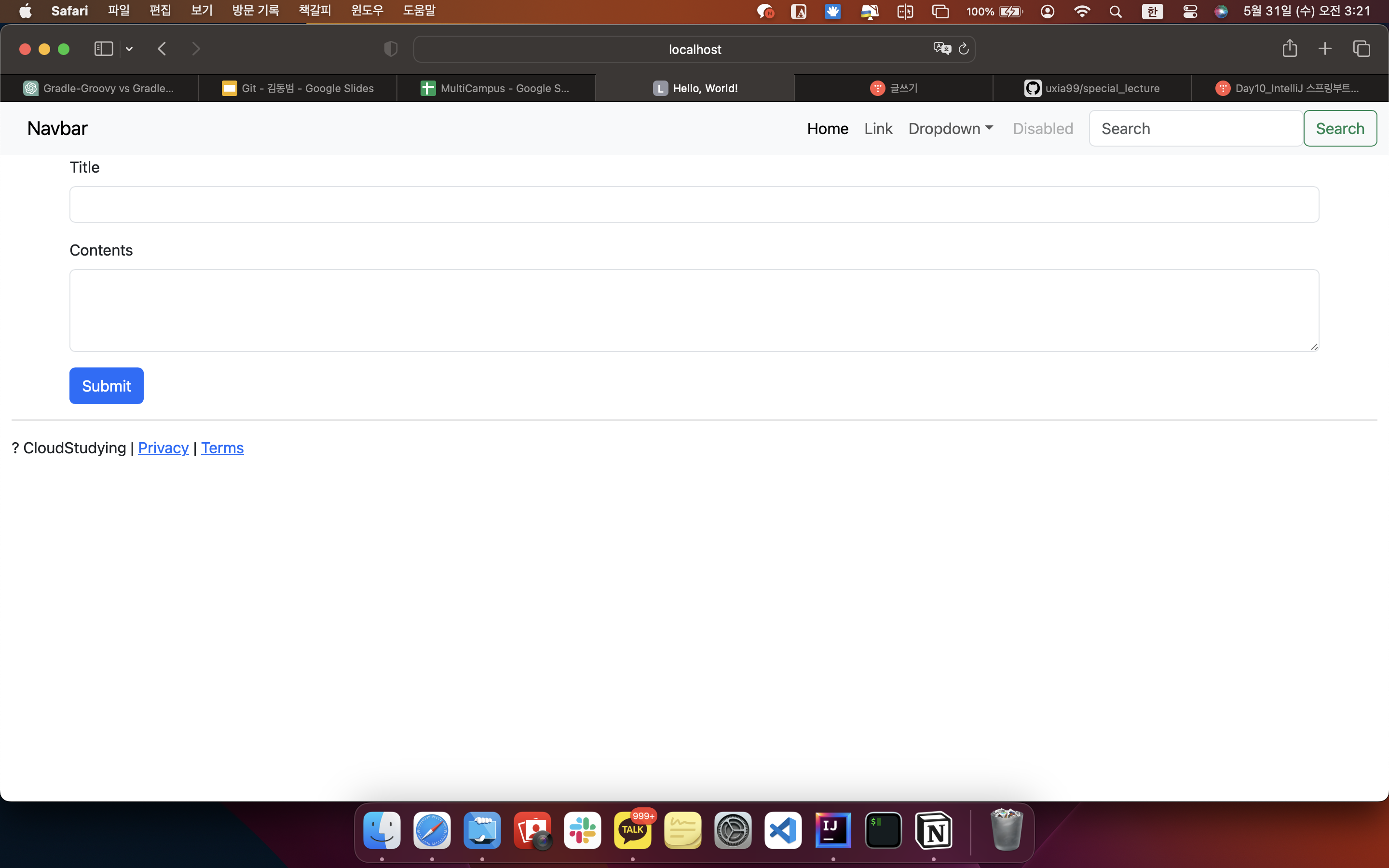Open Finder from the Dock

pyautogui.click(x=381, y=830)
